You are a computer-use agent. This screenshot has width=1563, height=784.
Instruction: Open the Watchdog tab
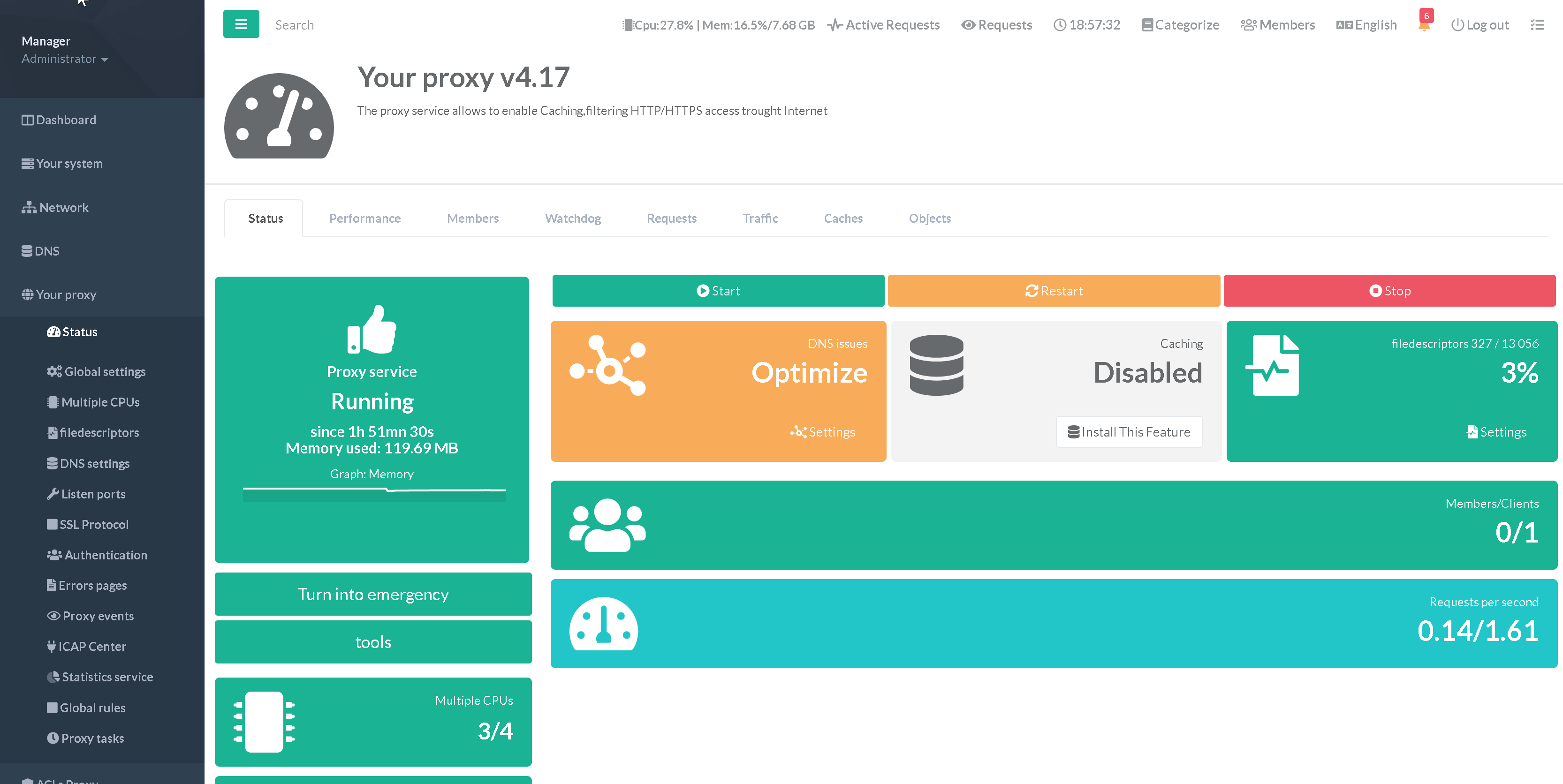click(572, 219)
